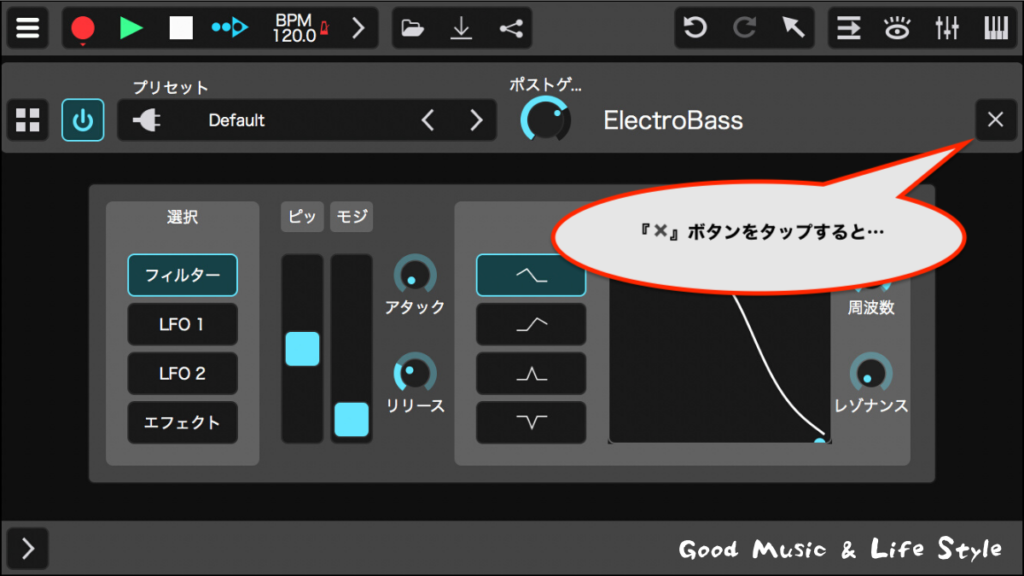The image size is (1024, 576).
Task: Click the metronome icon next to BPM
Action: click(x=324, y=27)
